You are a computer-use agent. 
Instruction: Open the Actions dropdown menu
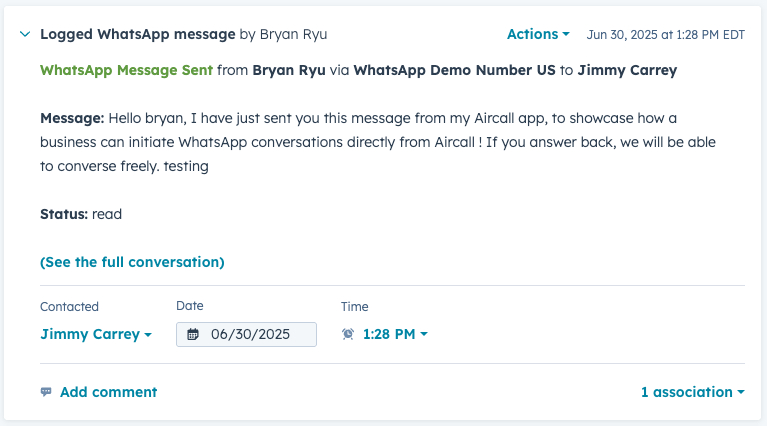(x=538, y=34)
